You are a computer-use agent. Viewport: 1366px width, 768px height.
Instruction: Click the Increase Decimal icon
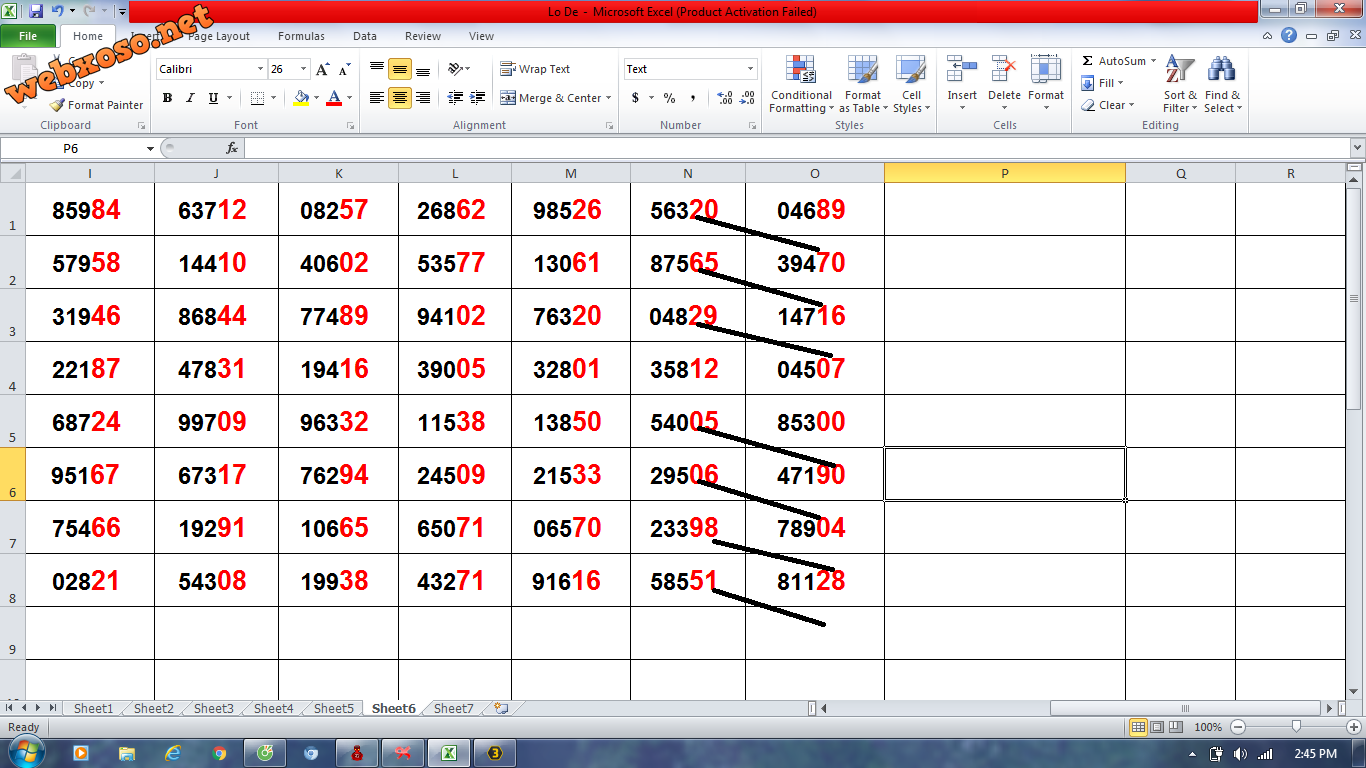725,98
